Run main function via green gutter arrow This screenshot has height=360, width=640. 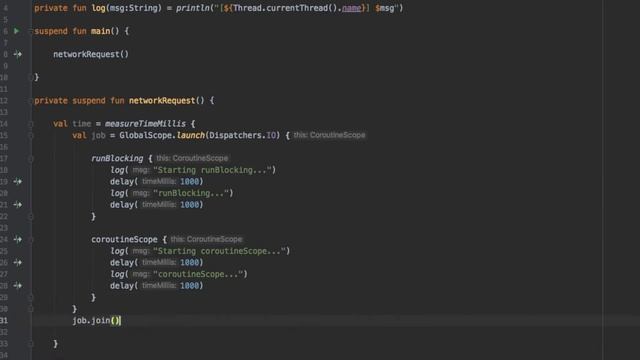pos(16,31)
